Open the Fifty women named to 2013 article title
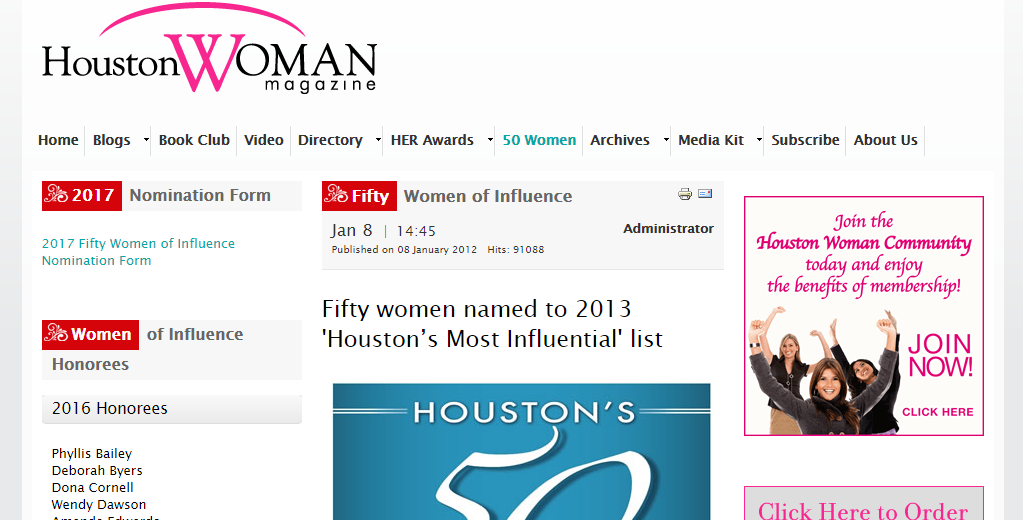1023x520 pixels. (x=493, y=324)
